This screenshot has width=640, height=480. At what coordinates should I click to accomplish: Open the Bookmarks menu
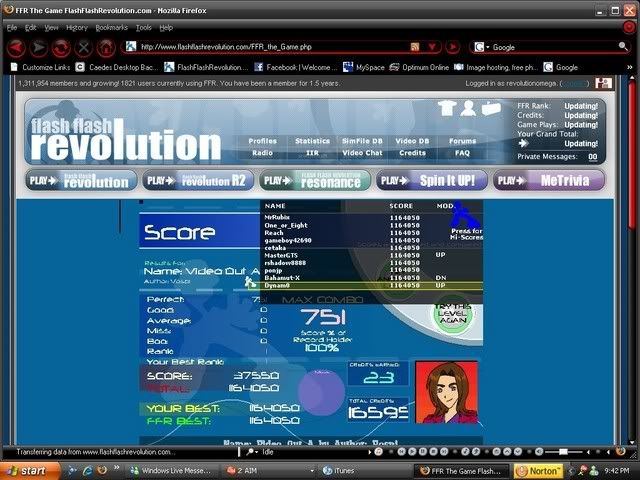pos(110,27)
